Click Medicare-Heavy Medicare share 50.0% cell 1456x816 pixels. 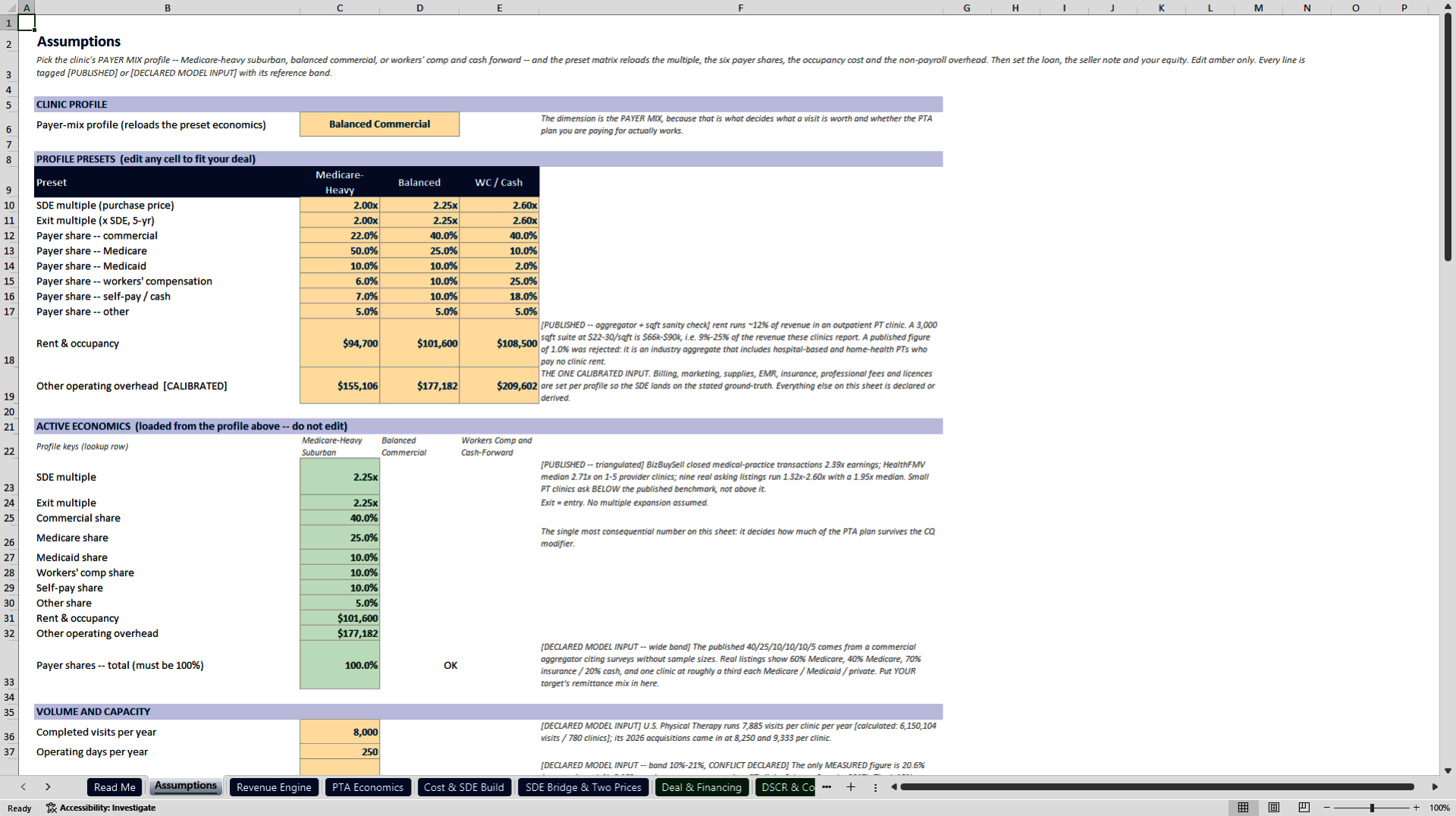click(x=340, y=251)
